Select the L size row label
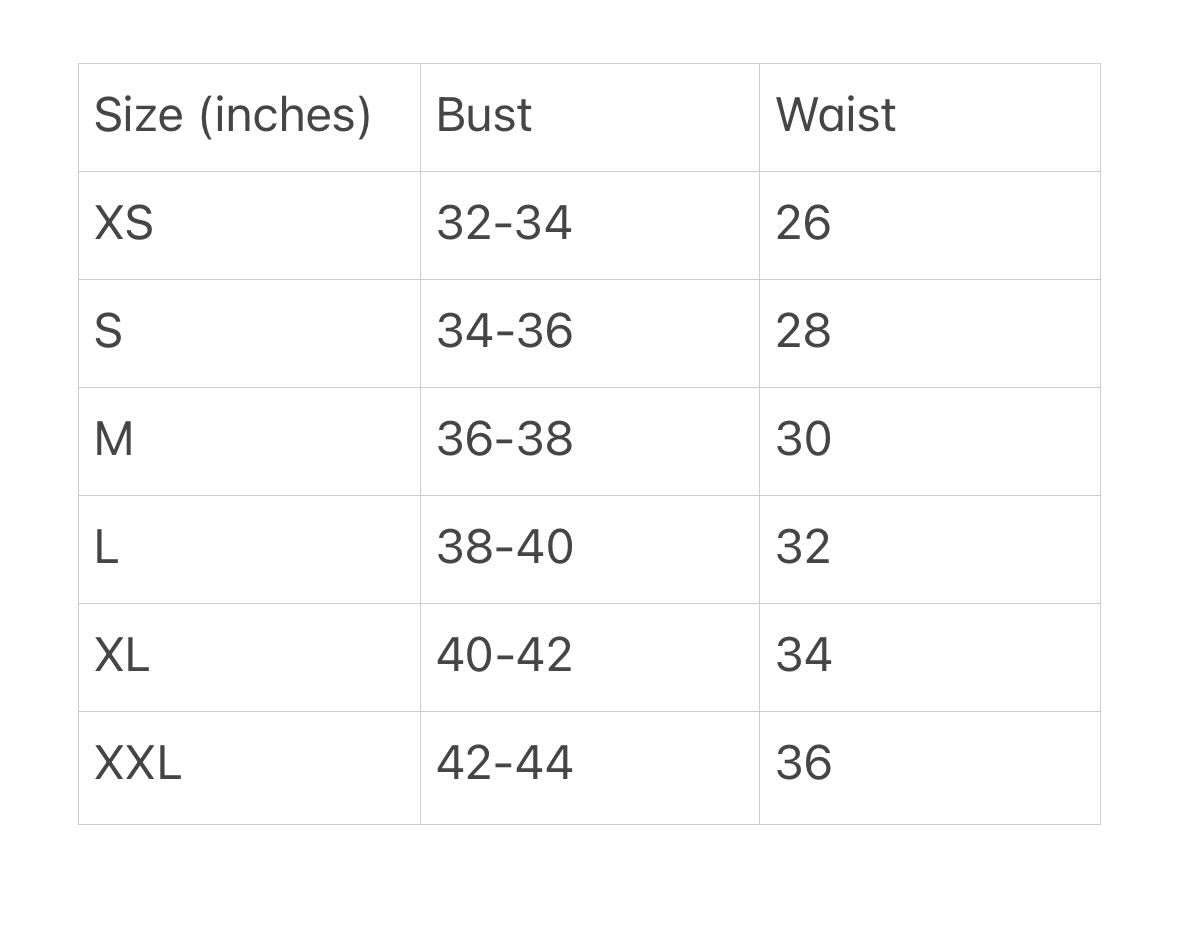 (x=106, y=547)
